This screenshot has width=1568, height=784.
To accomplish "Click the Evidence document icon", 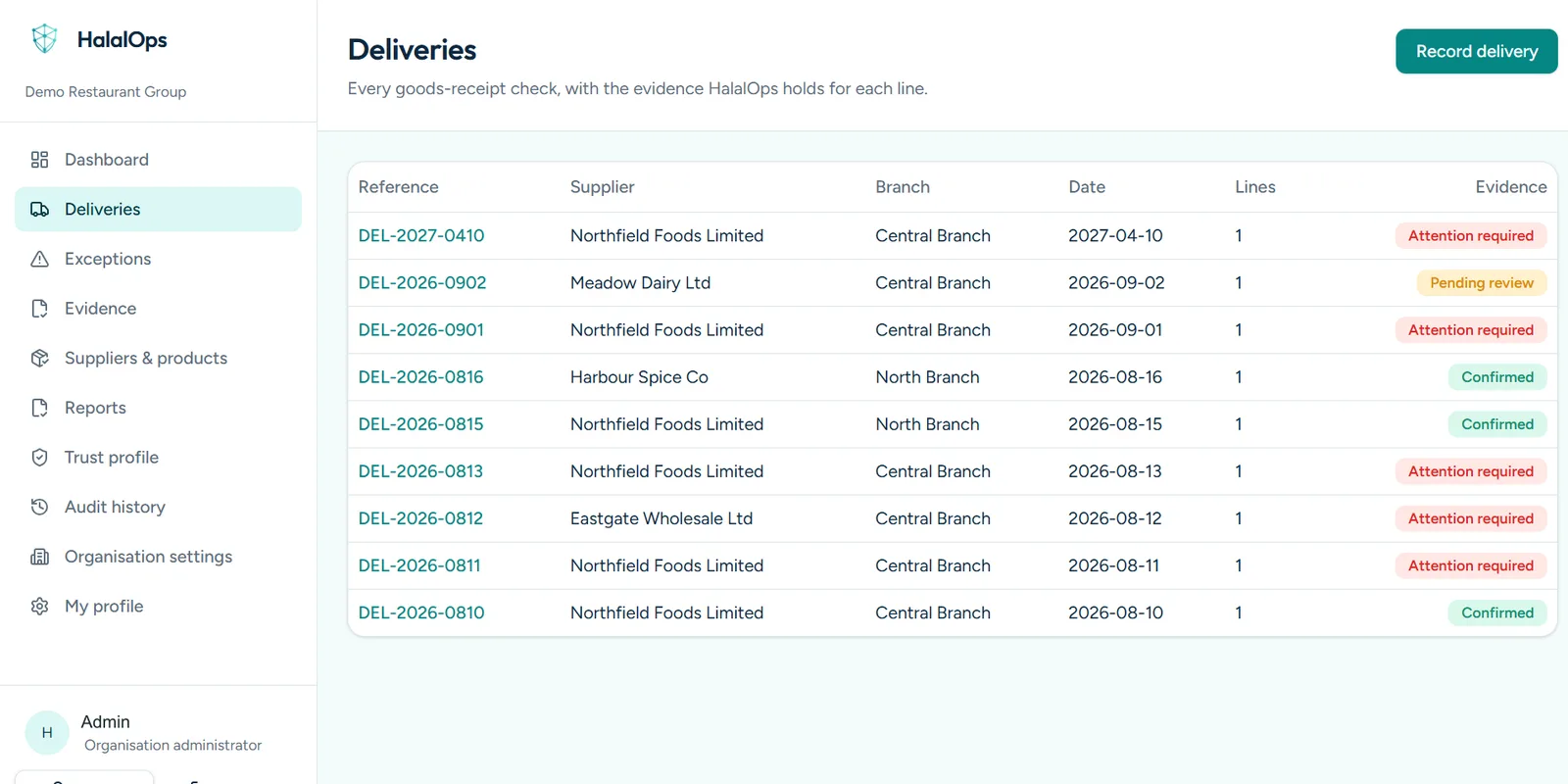I will tap(39, 309).
